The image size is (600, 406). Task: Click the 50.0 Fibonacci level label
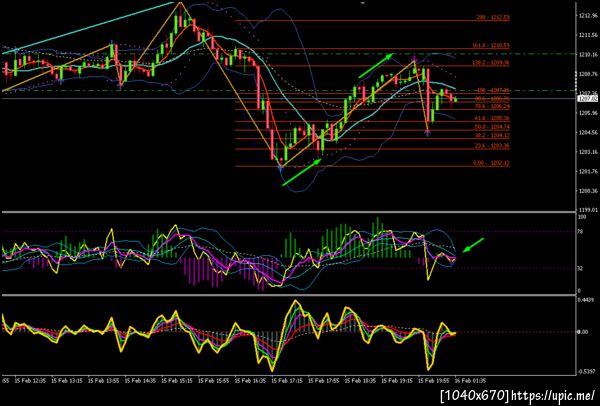point(492,127)
